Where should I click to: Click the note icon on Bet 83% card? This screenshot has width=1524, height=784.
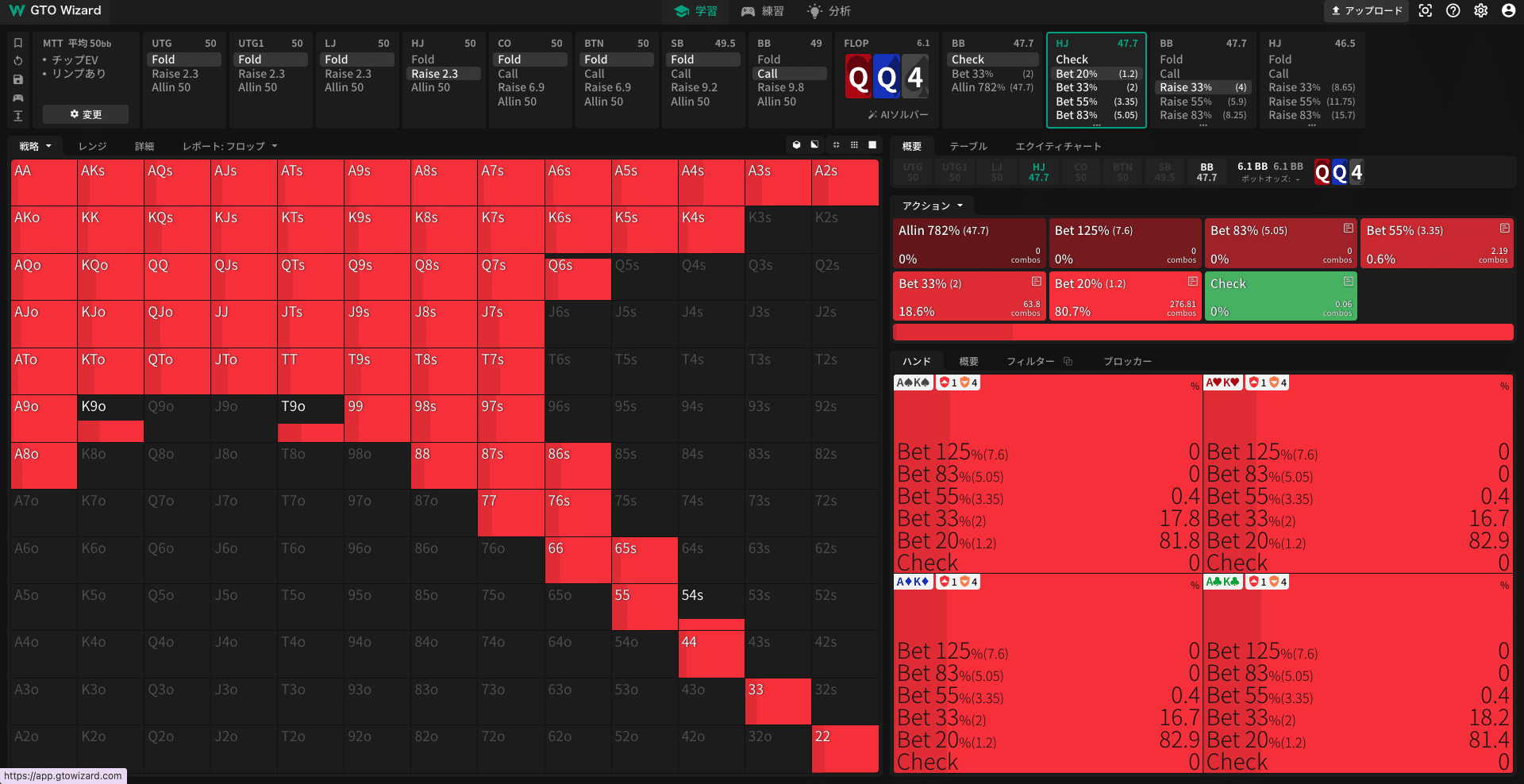pyautogui.click(x=1348, y=229)
